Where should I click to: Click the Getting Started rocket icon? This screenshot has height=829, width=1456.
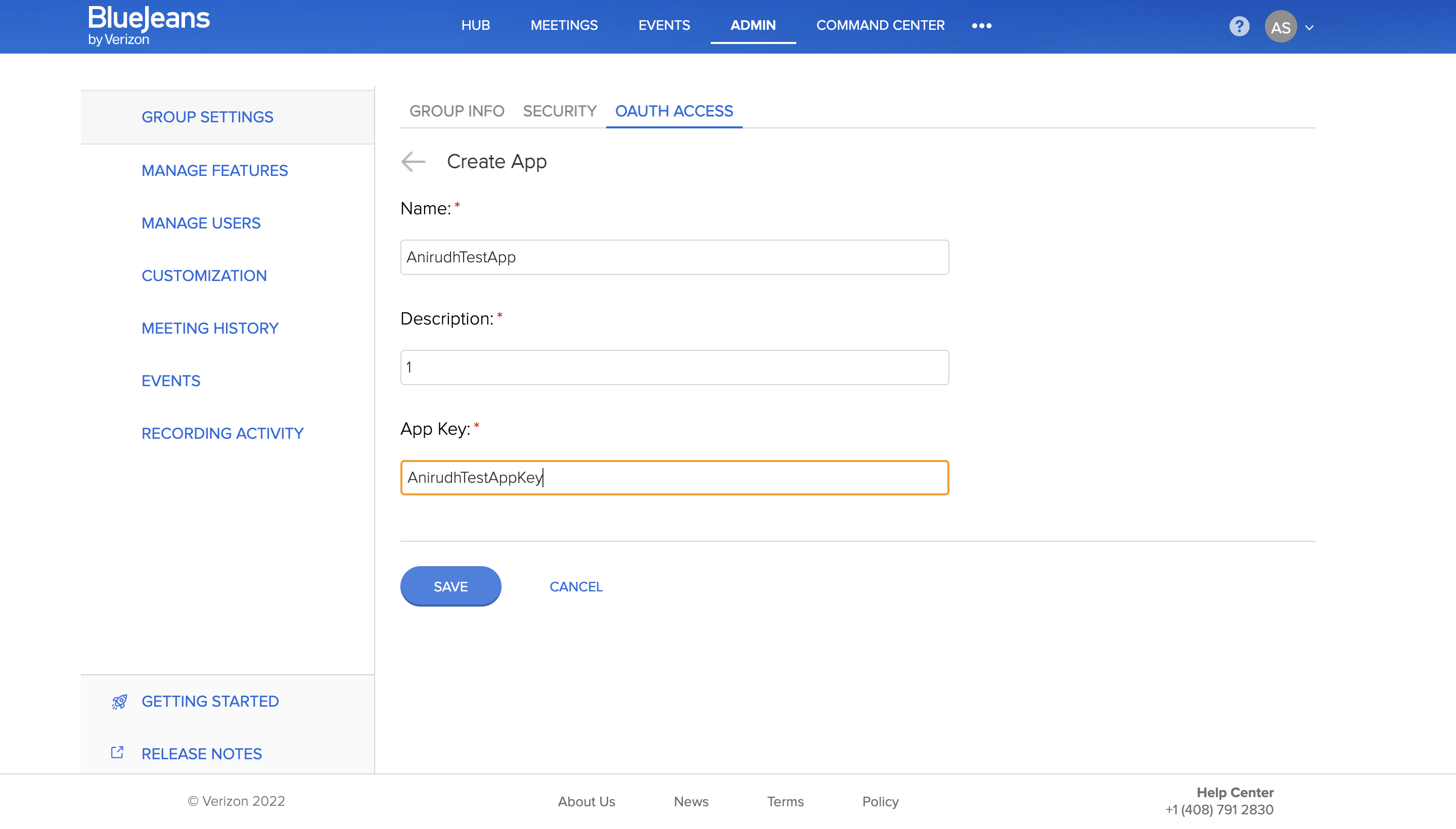pos(119,702)
